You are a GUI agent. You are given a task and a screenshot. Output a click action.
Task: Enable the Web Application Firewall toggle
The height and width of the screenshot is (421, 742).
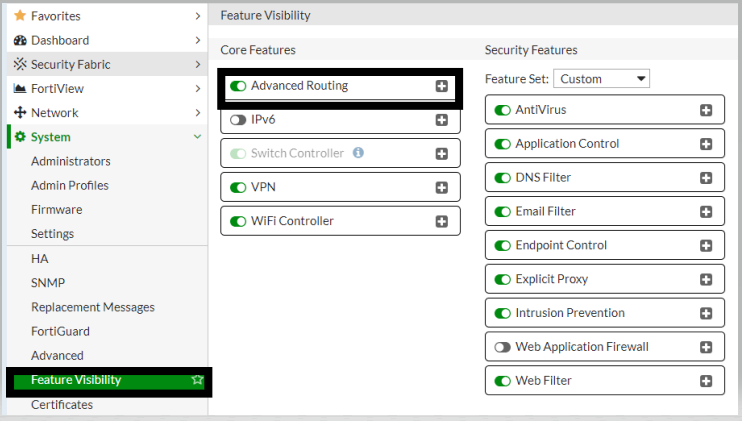503,347
